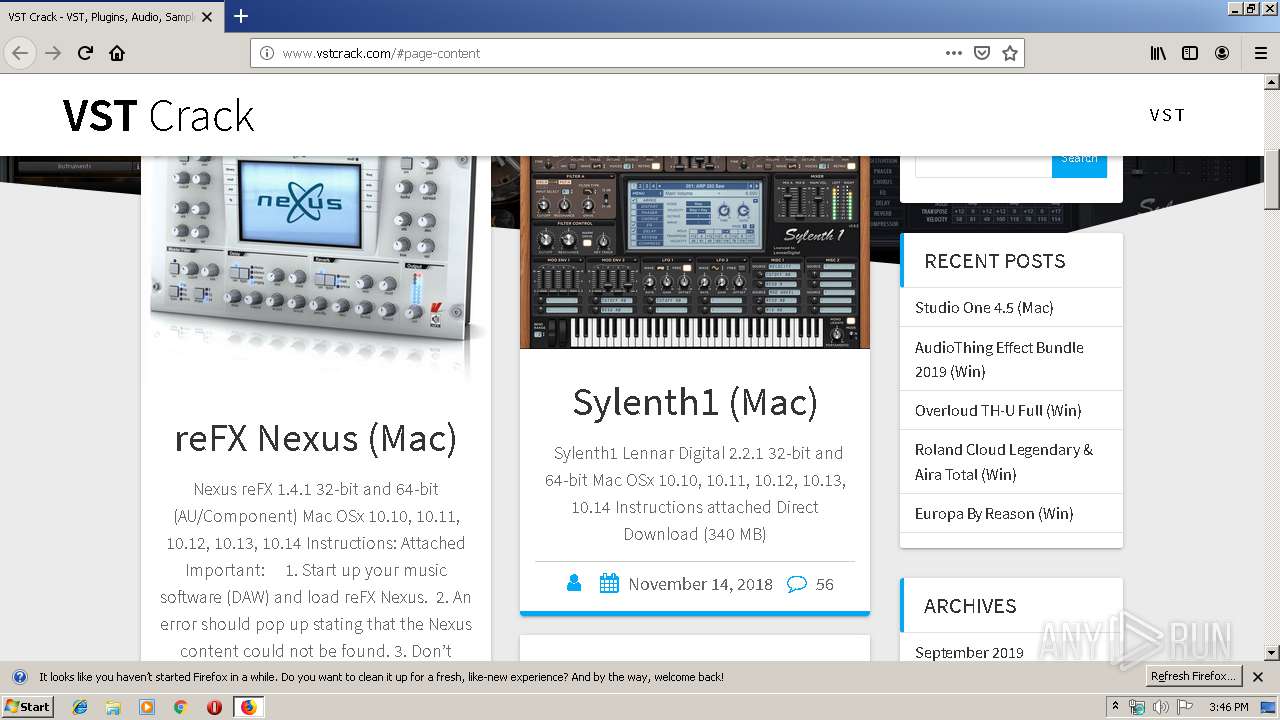Viewport: 1280px width, 720px height.
Task: Open Internet Explorer from taskbar
Action: tap(80, 707)
